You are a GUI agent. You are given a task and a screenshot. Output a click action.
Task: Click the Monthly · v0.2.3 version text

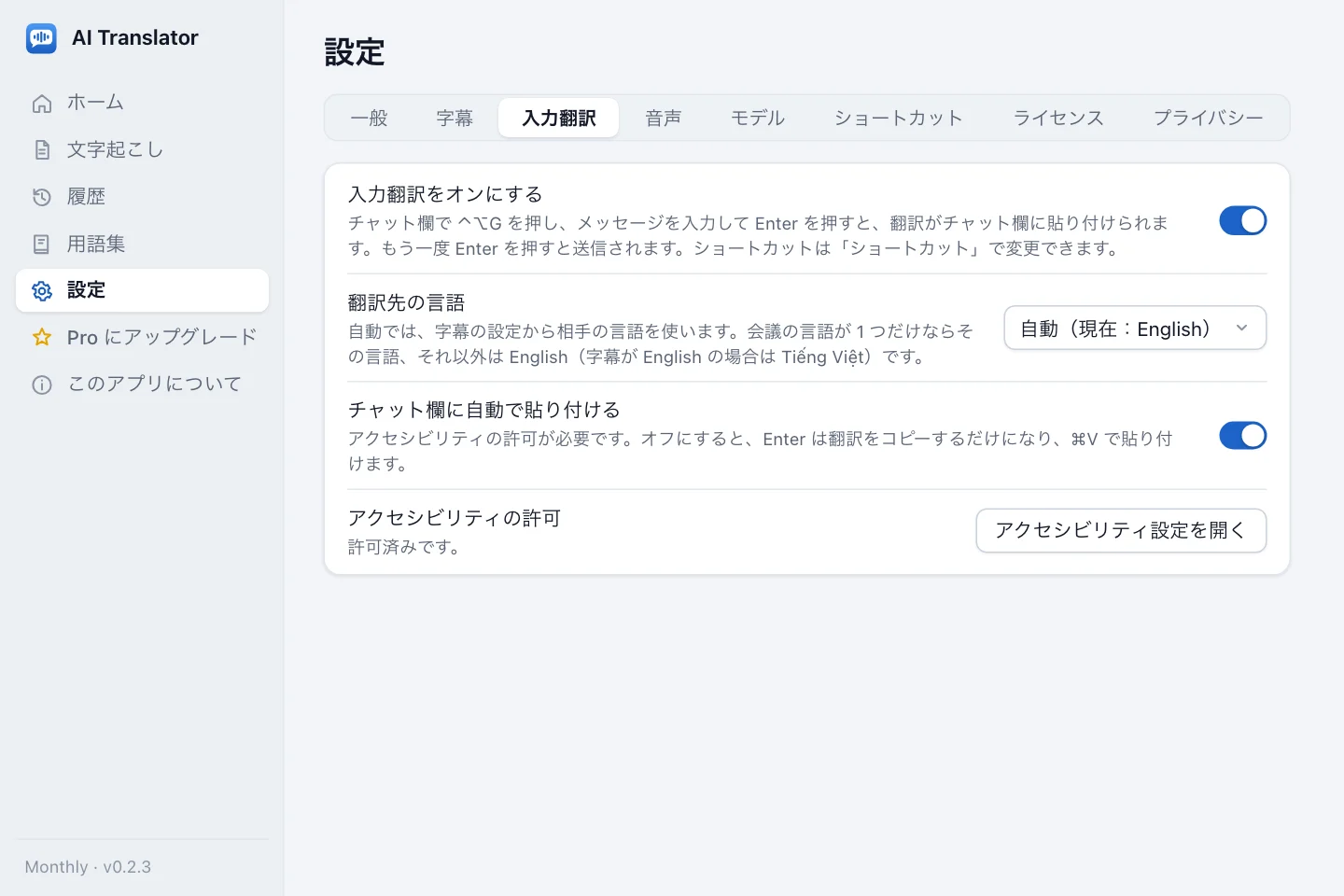coord(88,867)
